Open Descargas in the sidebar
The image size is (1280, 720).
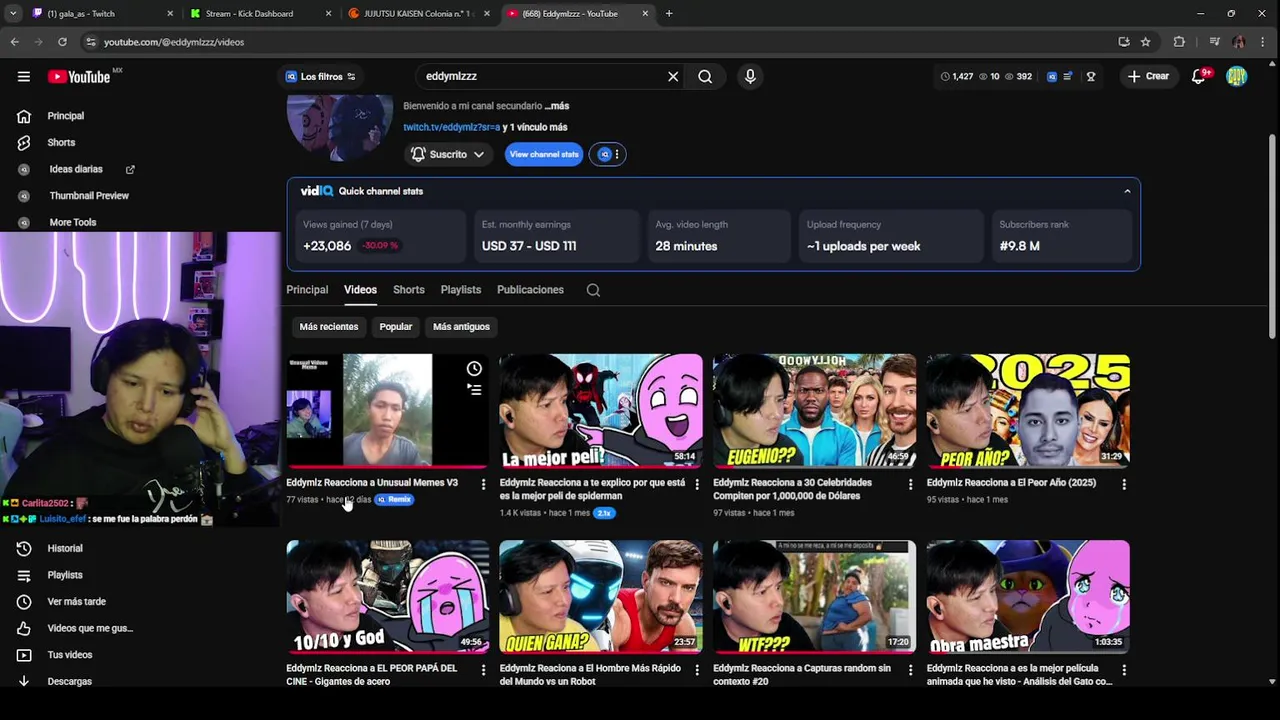point(70,681)
